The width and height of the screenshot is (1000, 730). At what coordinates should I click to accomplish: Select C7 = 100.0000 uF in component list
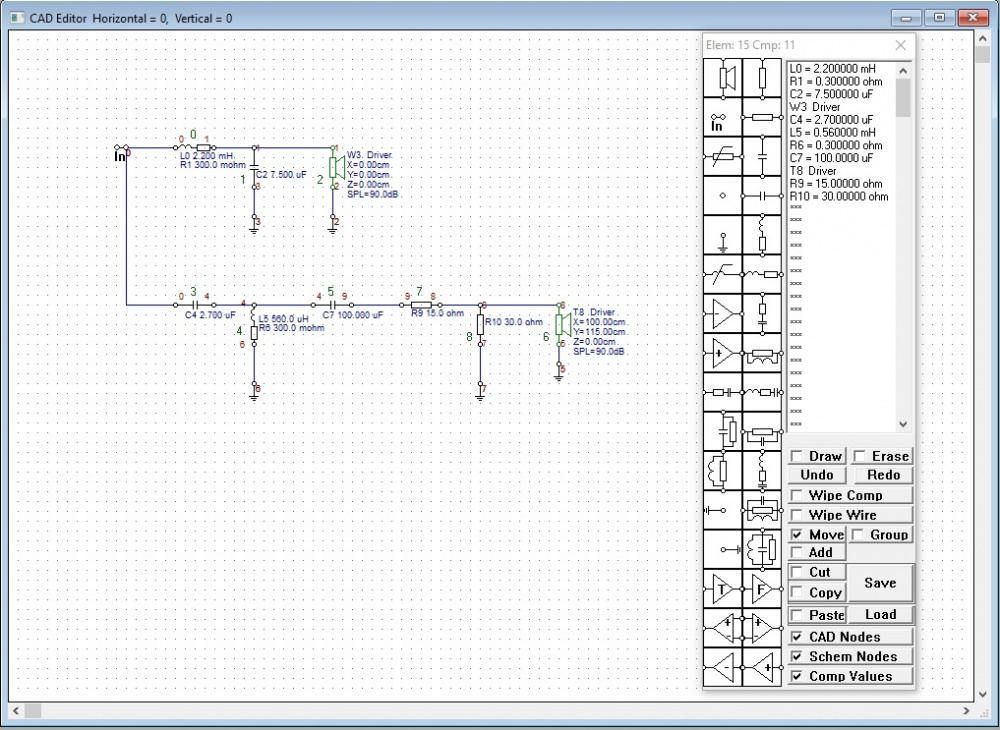pos(836,158)
